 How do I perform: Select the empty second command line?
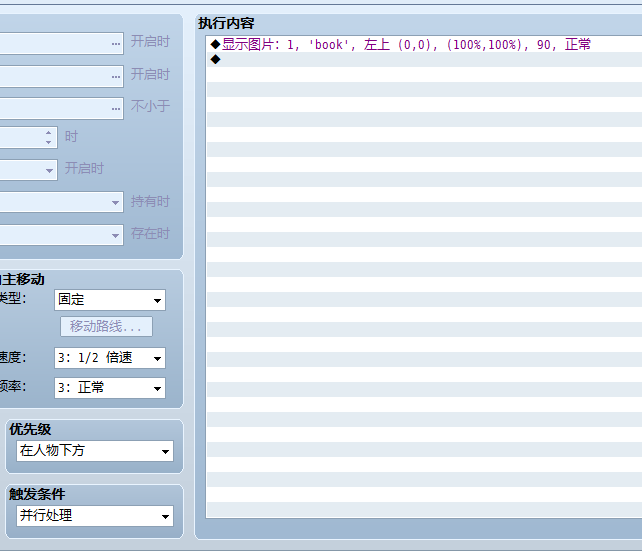point(424,60)
